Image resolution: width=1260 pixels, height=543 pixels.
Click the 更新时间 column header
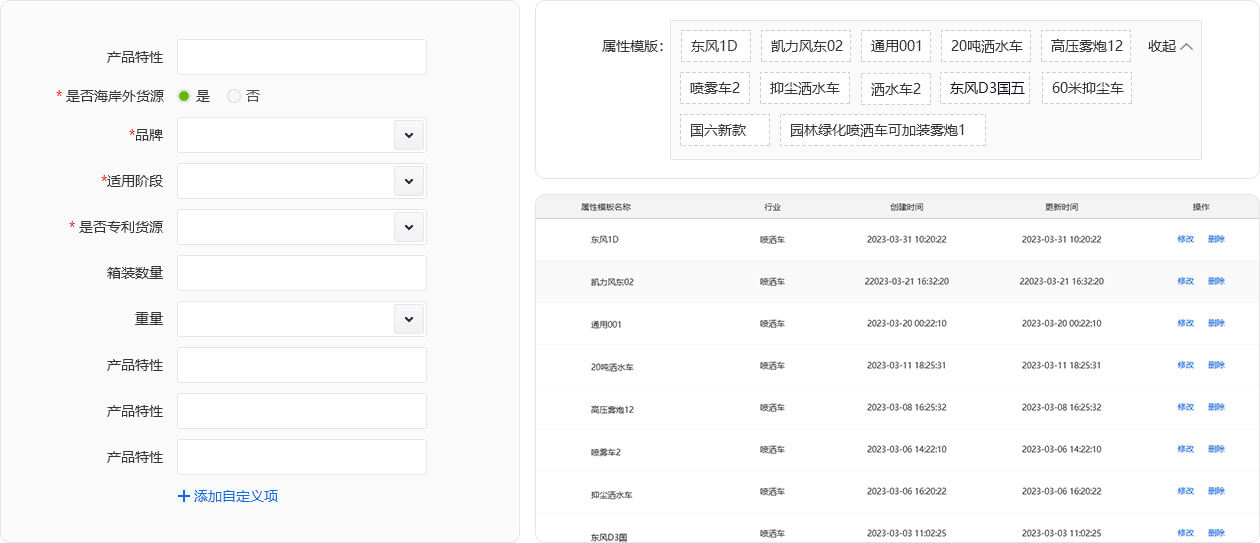click(1061, 207)
